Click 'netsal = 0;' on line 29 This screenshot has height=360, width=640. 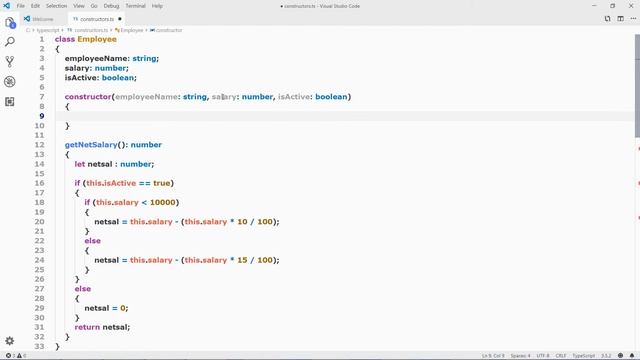(x=106, y=308)
